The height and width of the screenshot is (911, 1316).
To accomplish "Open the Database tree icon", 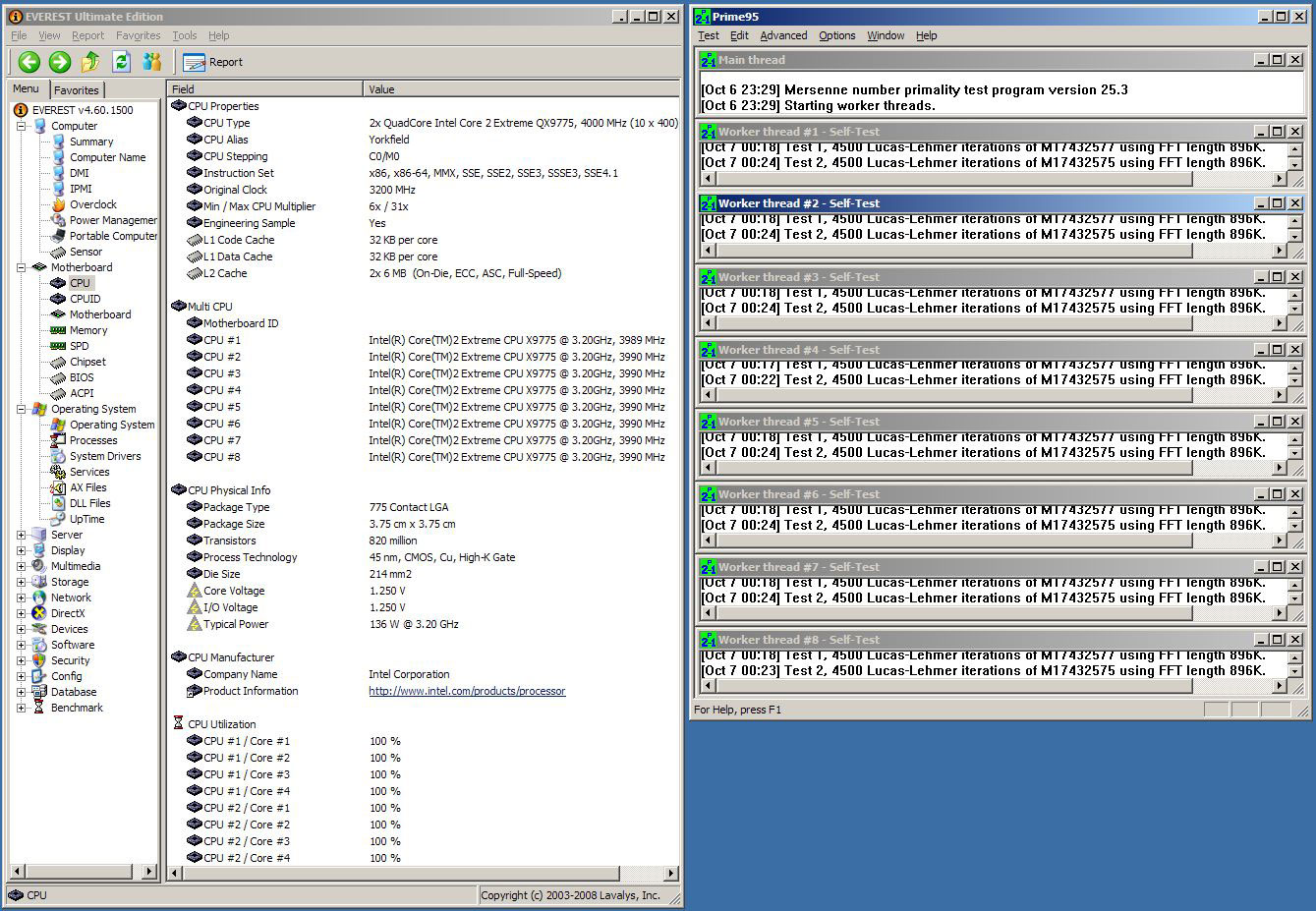I will [x=39, y=692].
